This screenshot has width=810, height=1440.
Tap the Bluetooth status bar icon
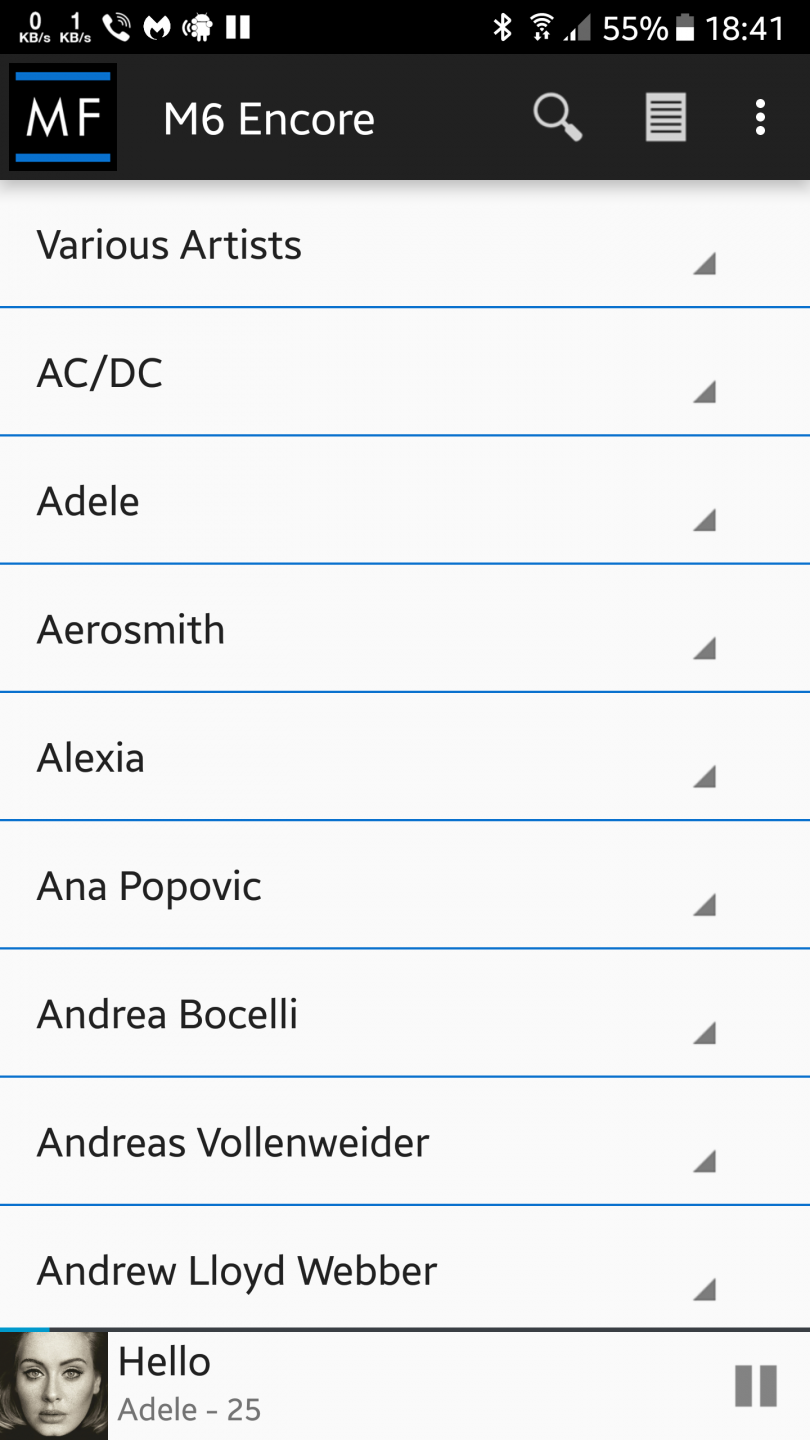502,27
